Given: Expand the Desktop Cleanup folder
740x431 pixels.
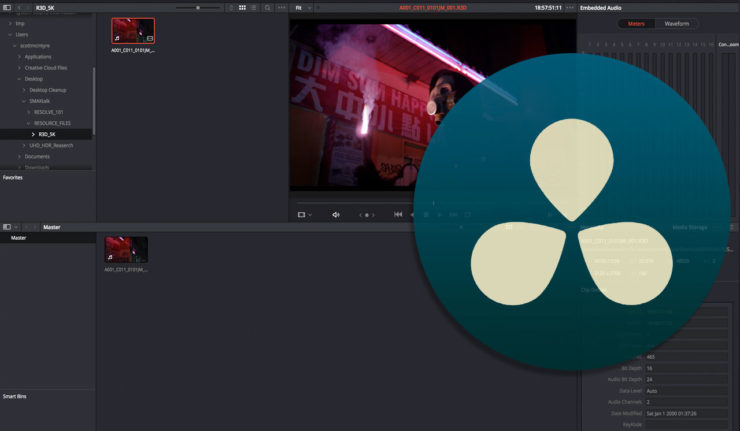Looking at the screenshot, I should [25, 90].
